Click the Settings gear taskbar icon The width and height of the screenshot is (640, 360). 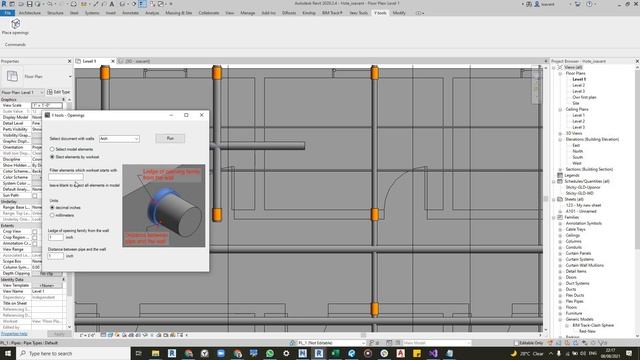[286, 353]
